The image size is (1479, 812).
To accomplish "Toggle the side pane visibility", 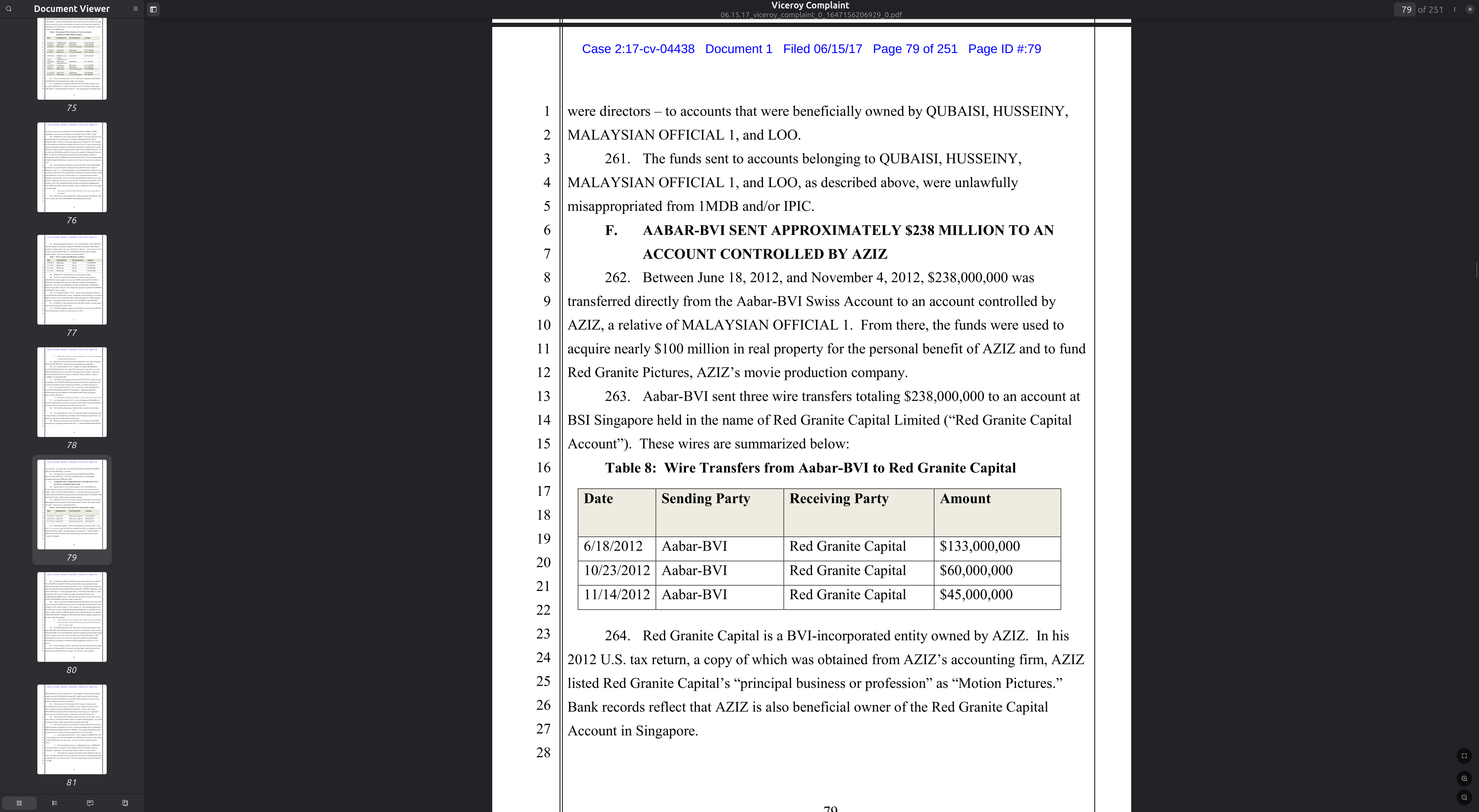I will [153, 9].
